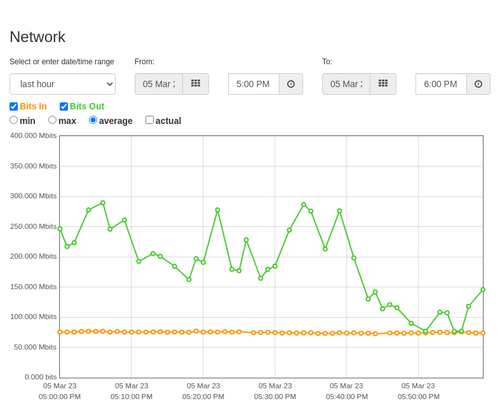Viewport: 500px width, 403px height.
Task: Enable the actual checkbox
Action: [x=150, y=120]
